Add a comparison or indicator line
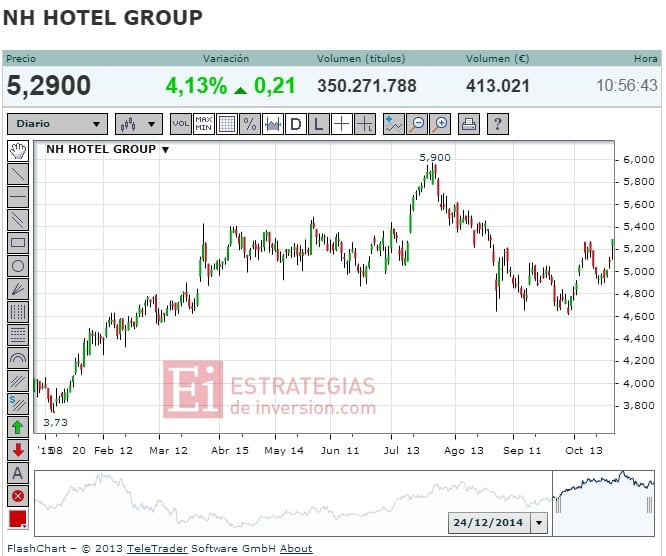666x556 pixels. point(394,124)
